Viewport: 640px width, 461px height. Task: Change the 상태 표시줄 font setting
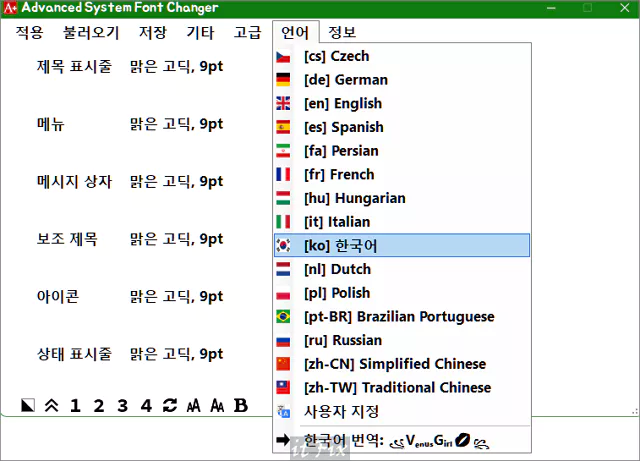coord(176,354)
